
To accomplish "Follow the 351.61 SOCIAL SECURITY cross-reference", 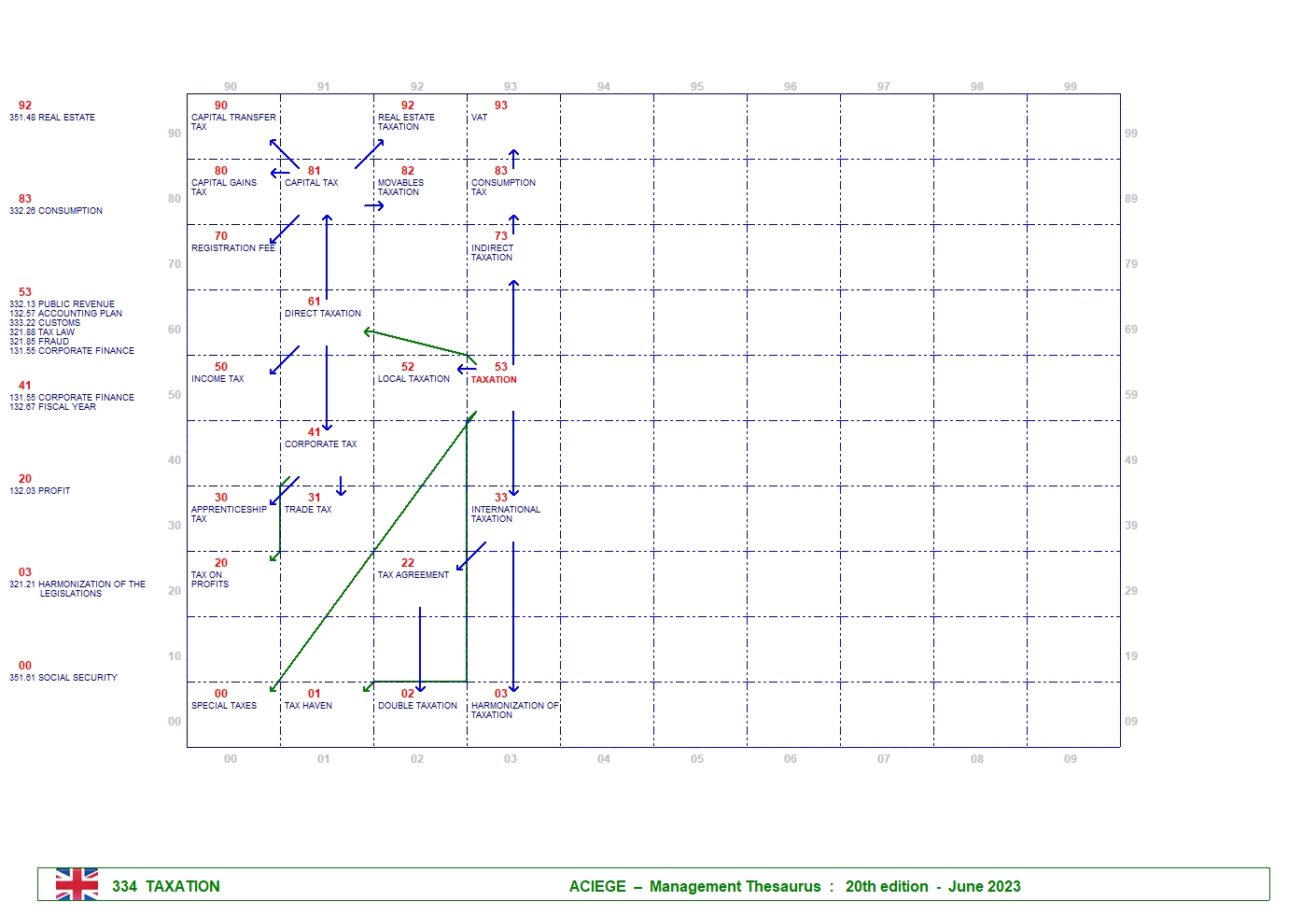I will pos(63,678).
